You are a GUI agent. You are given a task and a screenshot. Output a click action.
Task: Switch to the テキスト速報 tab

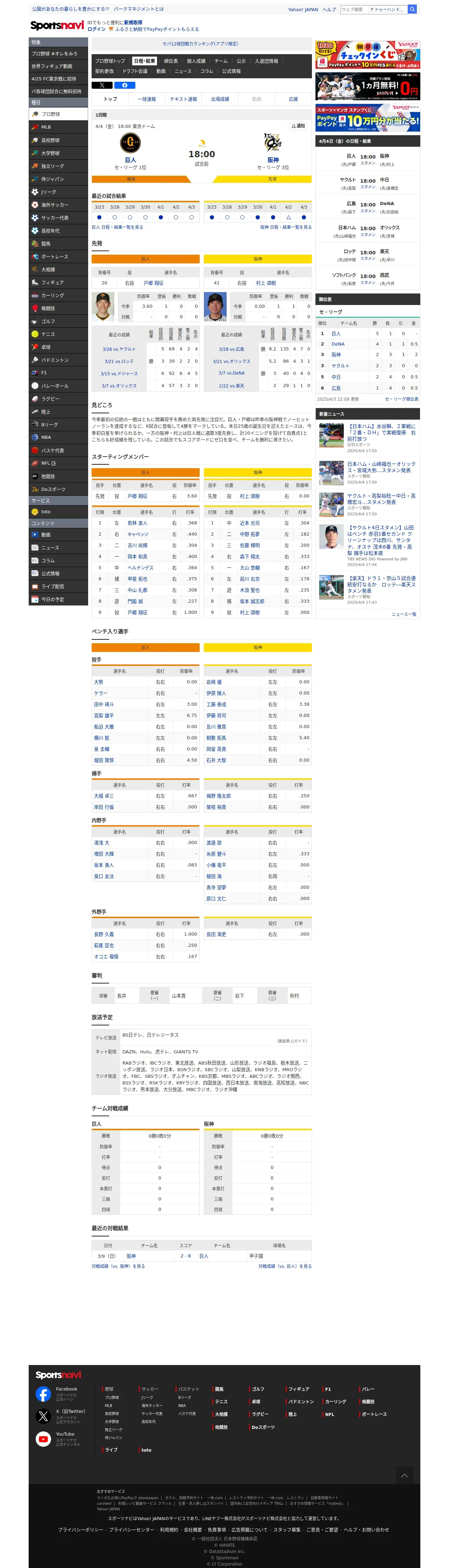tap(183, 99)
